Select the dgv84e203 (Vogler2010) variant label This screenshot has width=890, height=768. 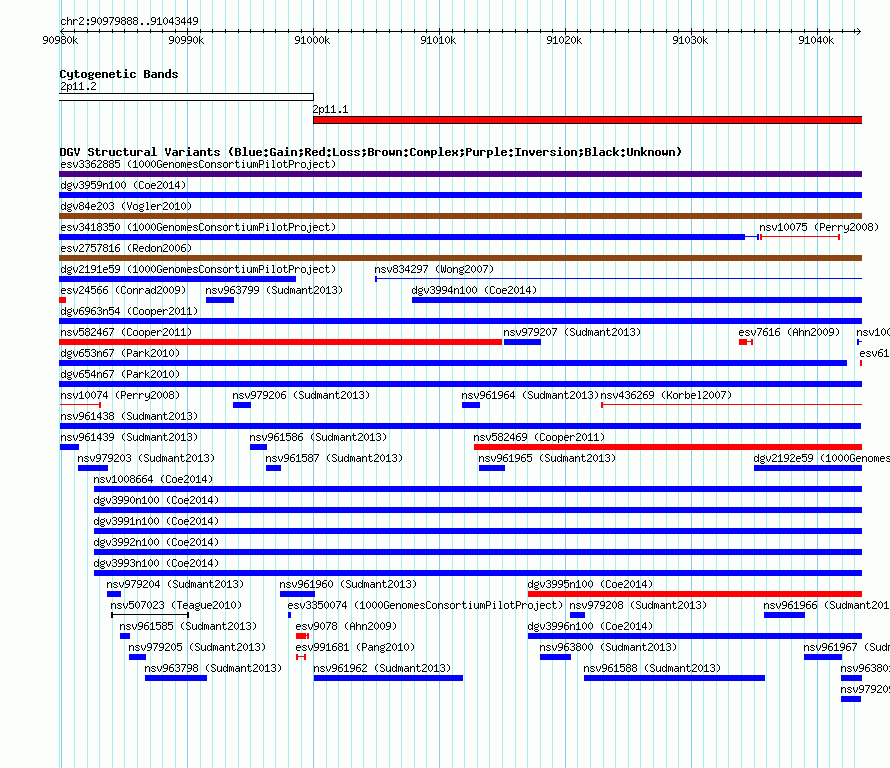coord(126,207)
